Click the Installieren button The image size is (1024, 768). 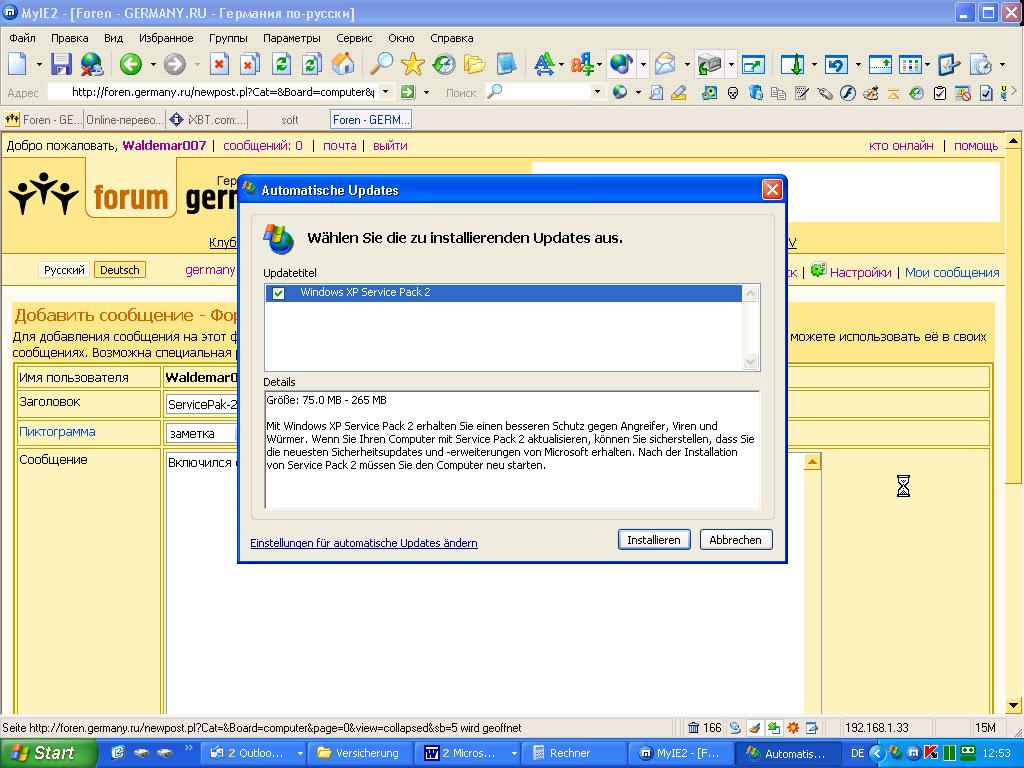(x=654, y=540)
